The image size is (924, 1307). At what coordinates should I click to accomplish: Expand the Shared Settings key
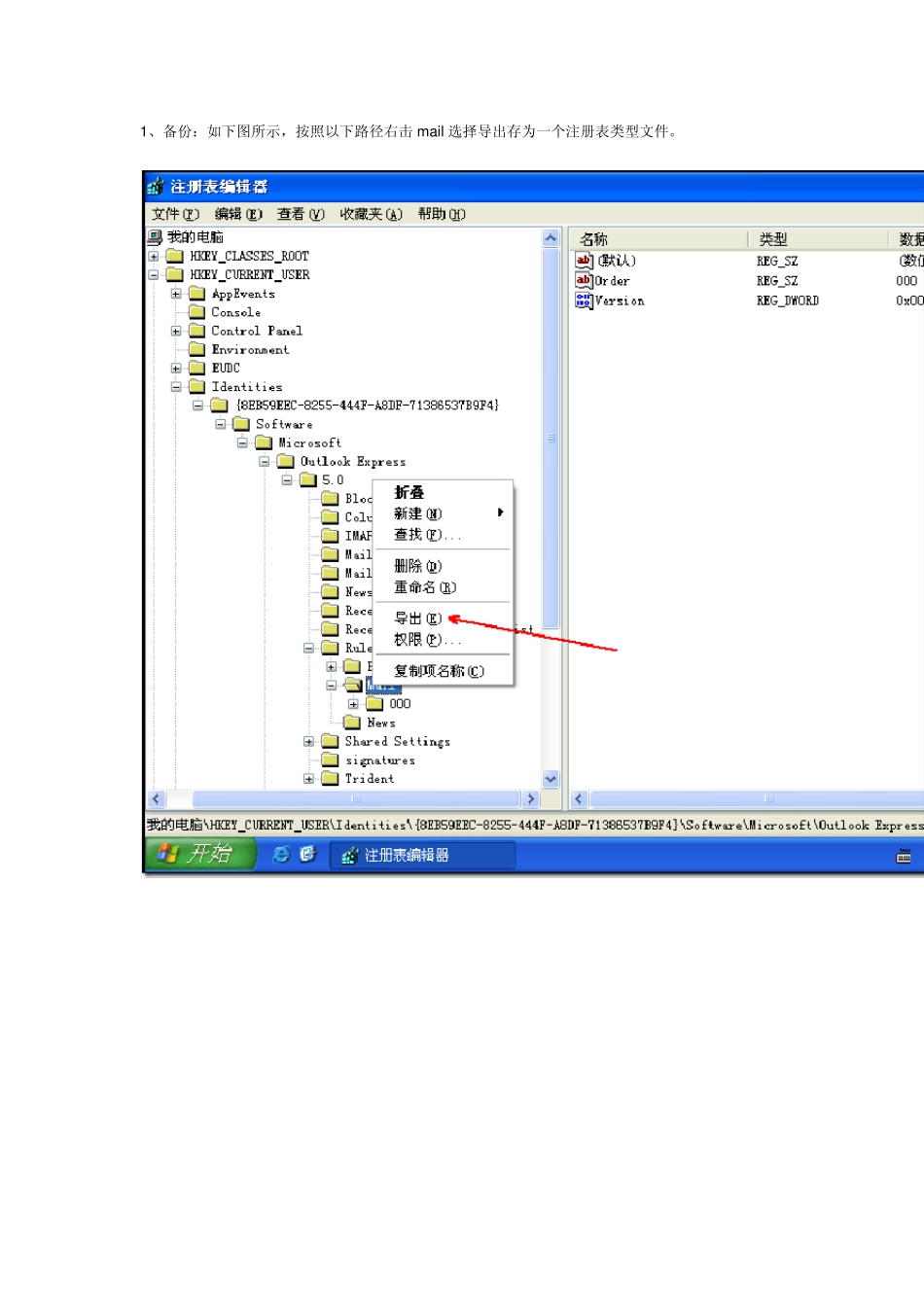click(x=309, y=742)
